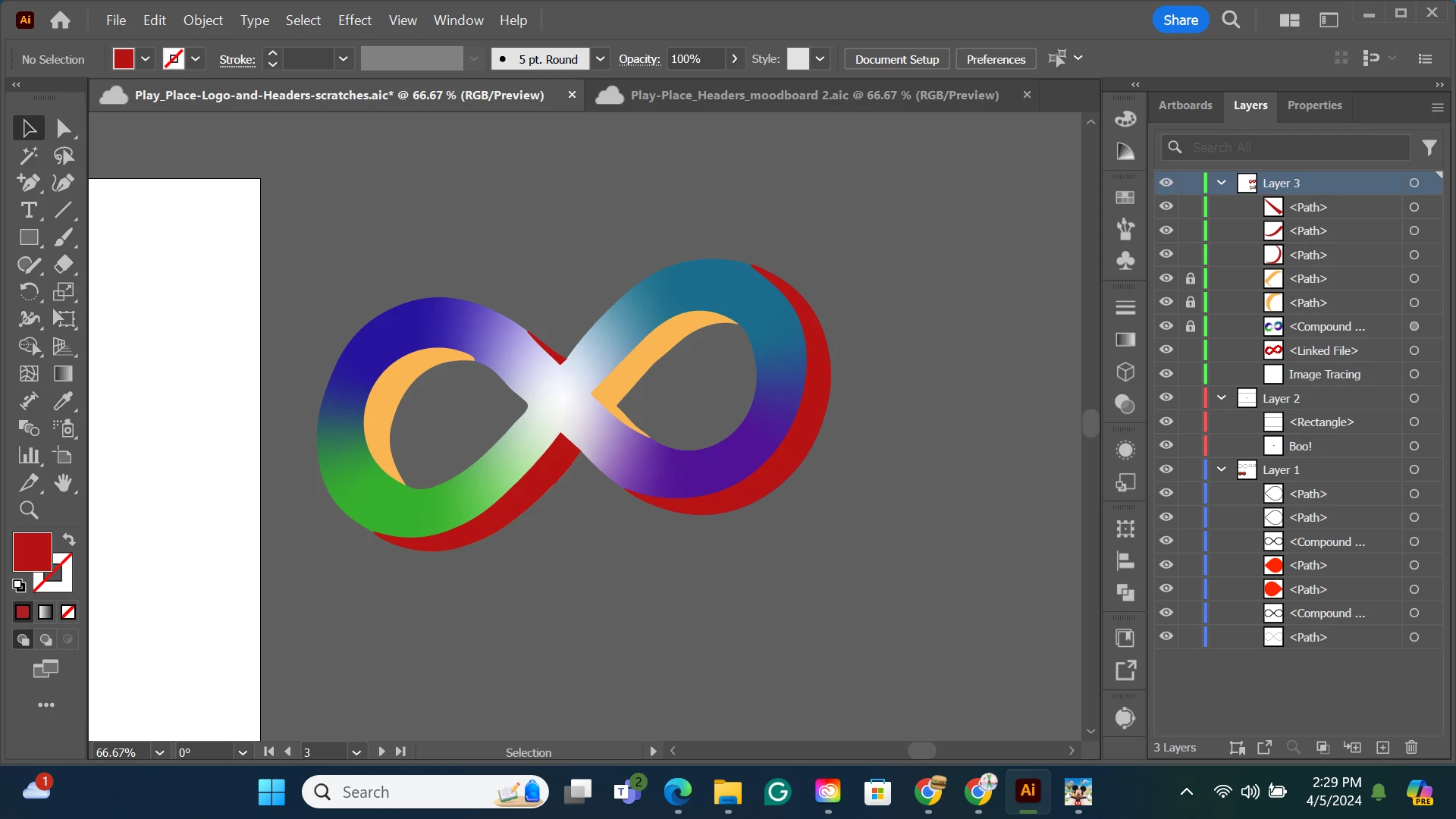The image size is (1456, 819).
Task: Choose the Eyedropper tool
Action: tap(64, 401)
